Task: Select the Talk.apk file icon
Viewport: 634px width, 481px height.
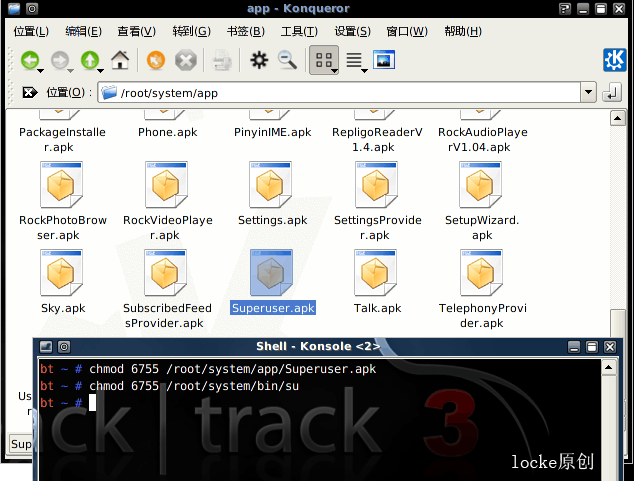Action: 376,273
